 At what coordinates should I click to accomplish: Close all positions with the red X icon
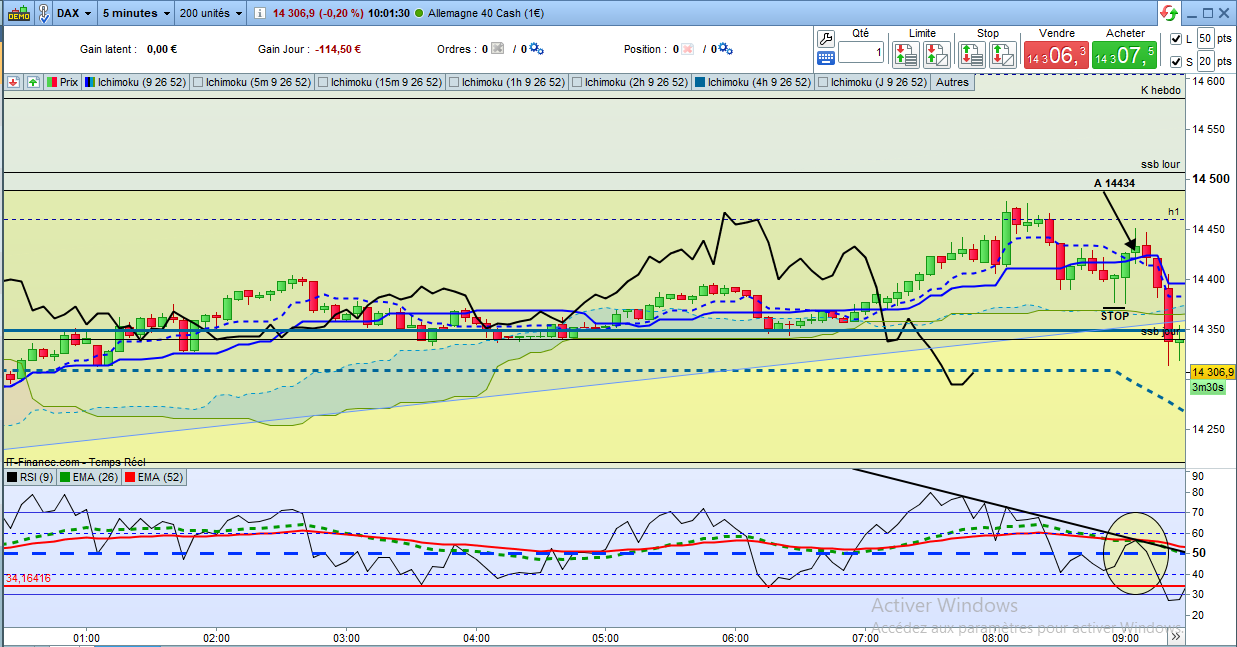(686, 48)
